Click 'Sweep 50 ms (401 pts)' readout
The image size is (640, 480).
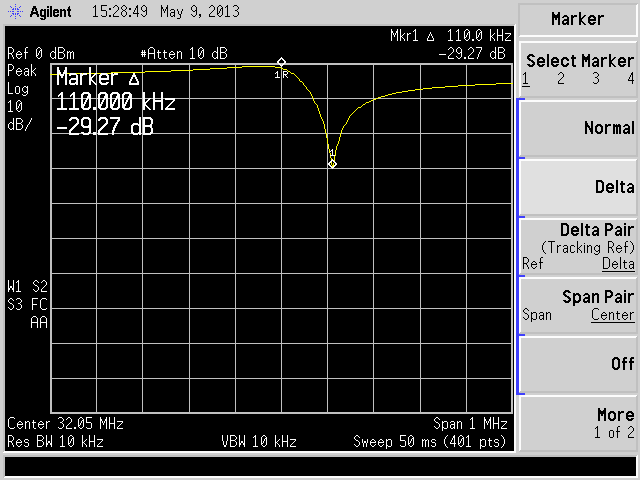click(x=429, y=442)
